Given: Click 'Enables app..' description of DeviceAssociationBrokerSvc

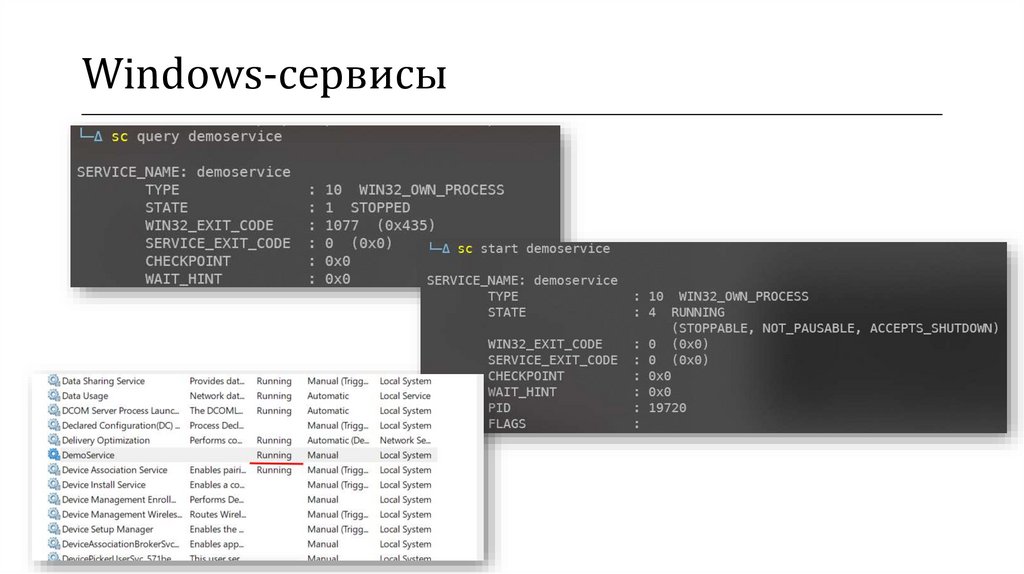Looking at the screenshot, I should 216,544.
